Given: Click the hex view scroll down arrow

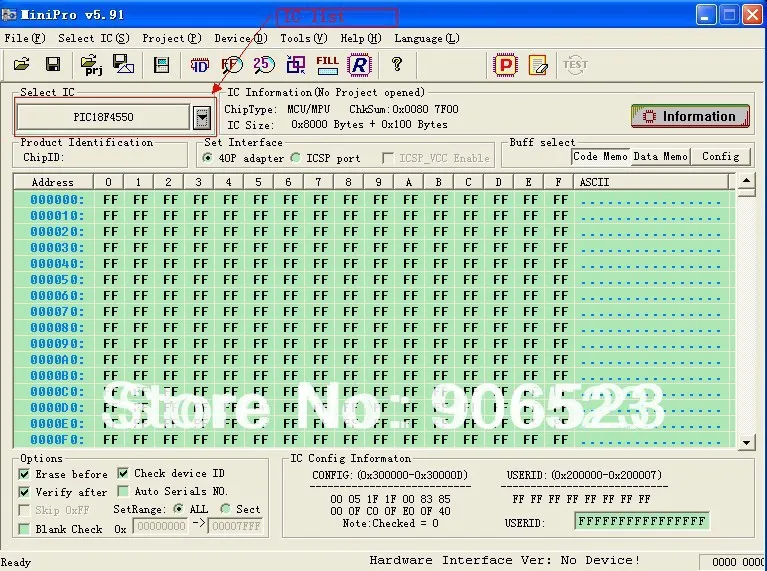Looking at the screenshot, I should click(746, 443).
